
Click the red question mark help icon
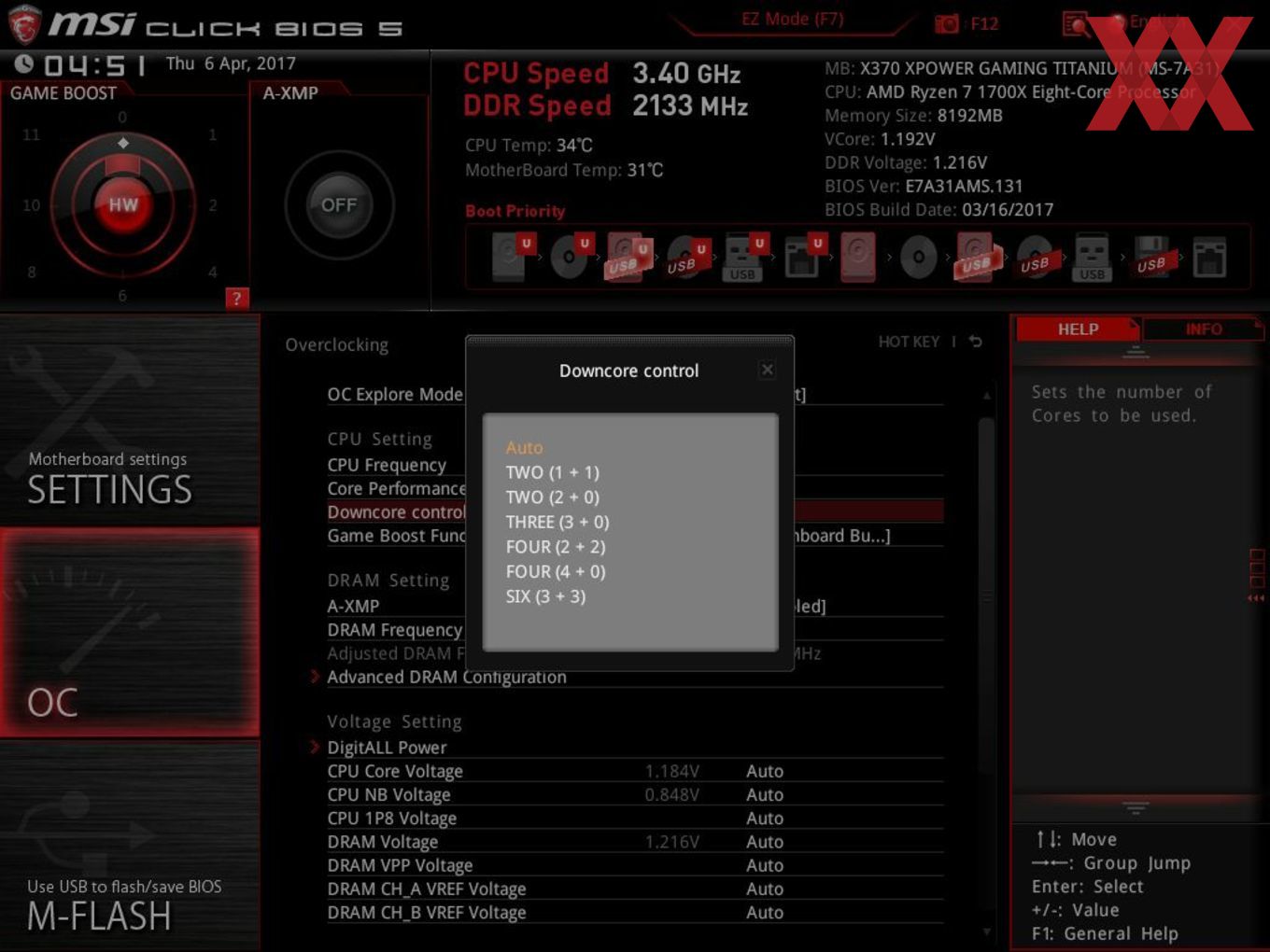[x=237, y=299]
